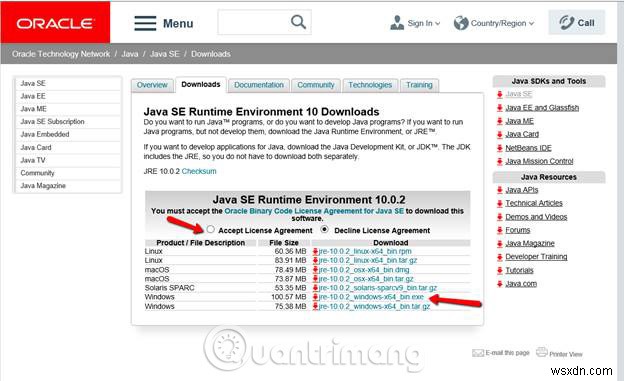The width and height of the screenshot is (624, 381).
Task: Download jre-10.0.2_solaris-sparcv9_bin.tar.gz
Action: click(x=378, y=288)
